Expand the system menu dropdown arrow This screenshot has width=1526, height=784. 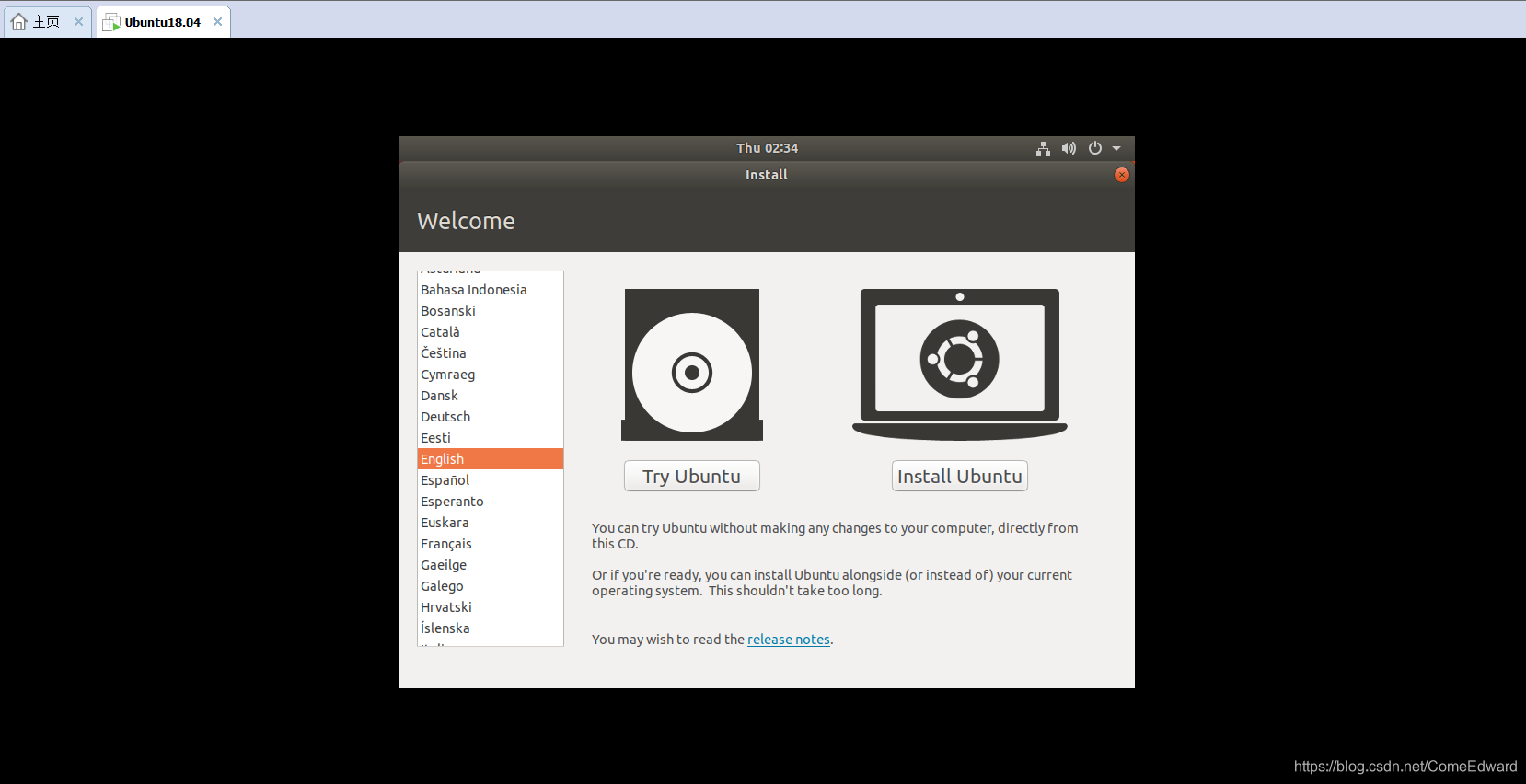pyautogui.click(x=1116, y=148)
